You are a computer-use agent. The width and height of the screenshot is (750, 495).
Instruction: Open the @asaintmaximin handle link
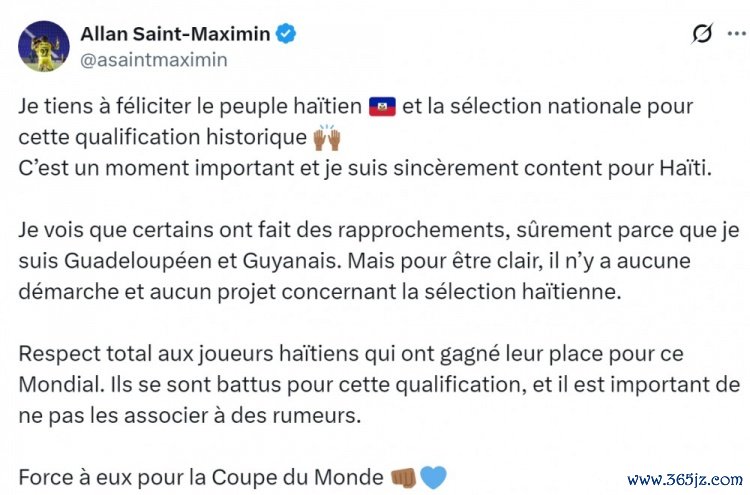[x=152, y=59]
